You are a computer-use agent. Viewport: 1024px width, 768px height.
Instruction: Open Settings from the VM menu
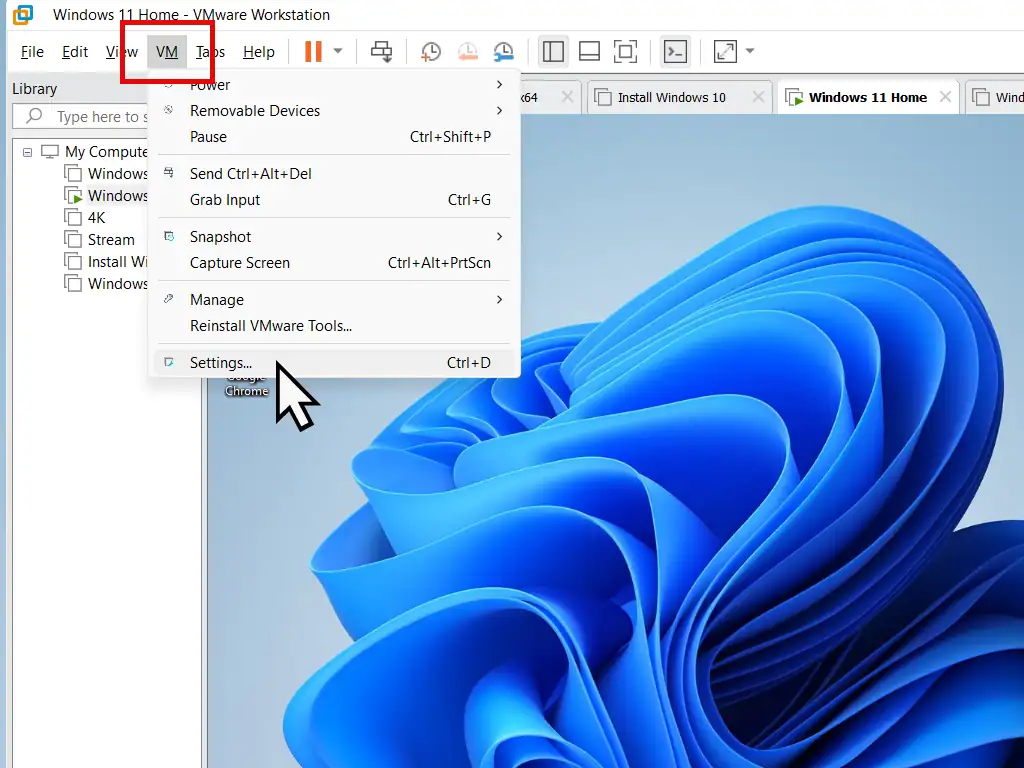[334, 362]
